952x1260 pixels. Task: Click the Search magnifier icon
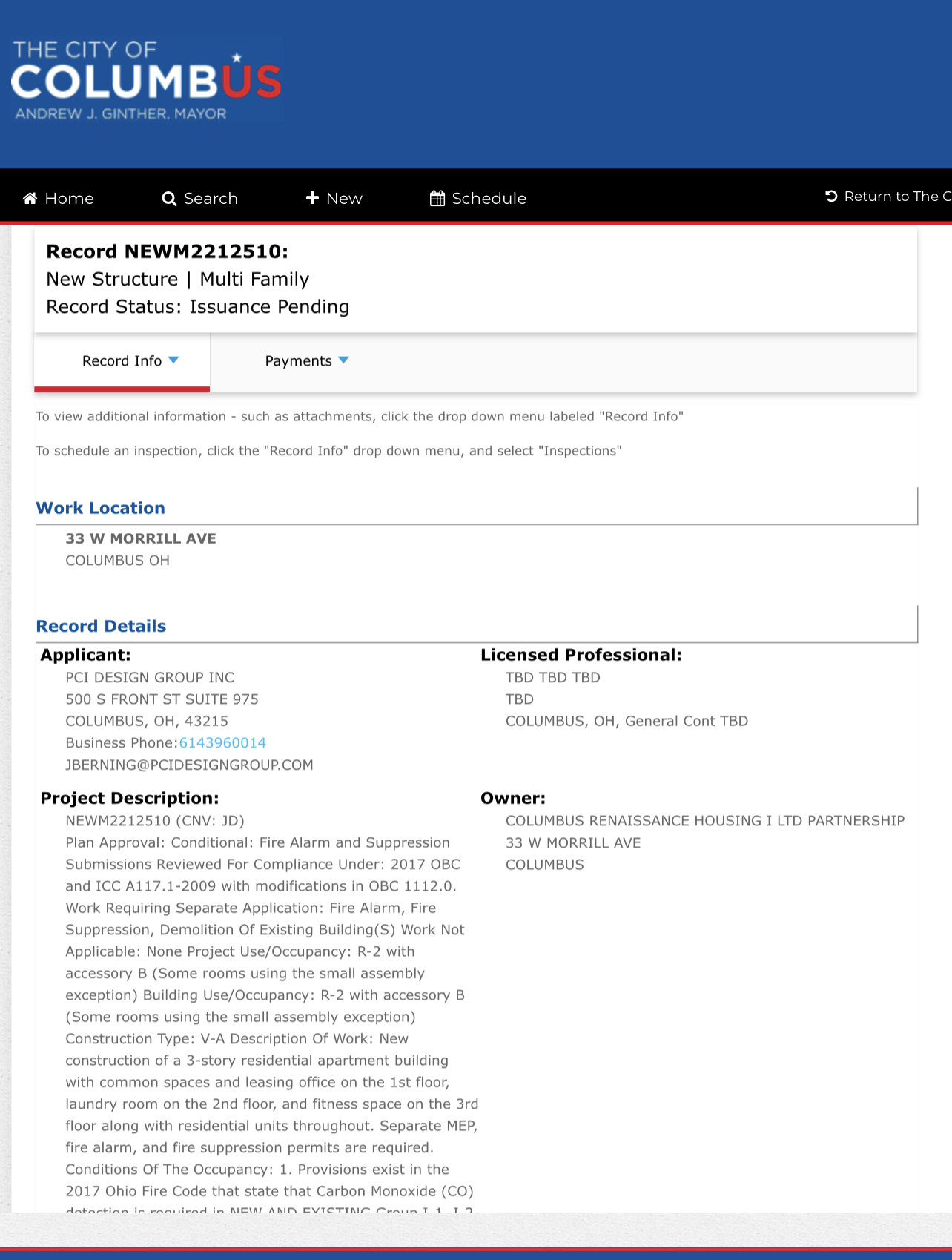tap(169, 199)
